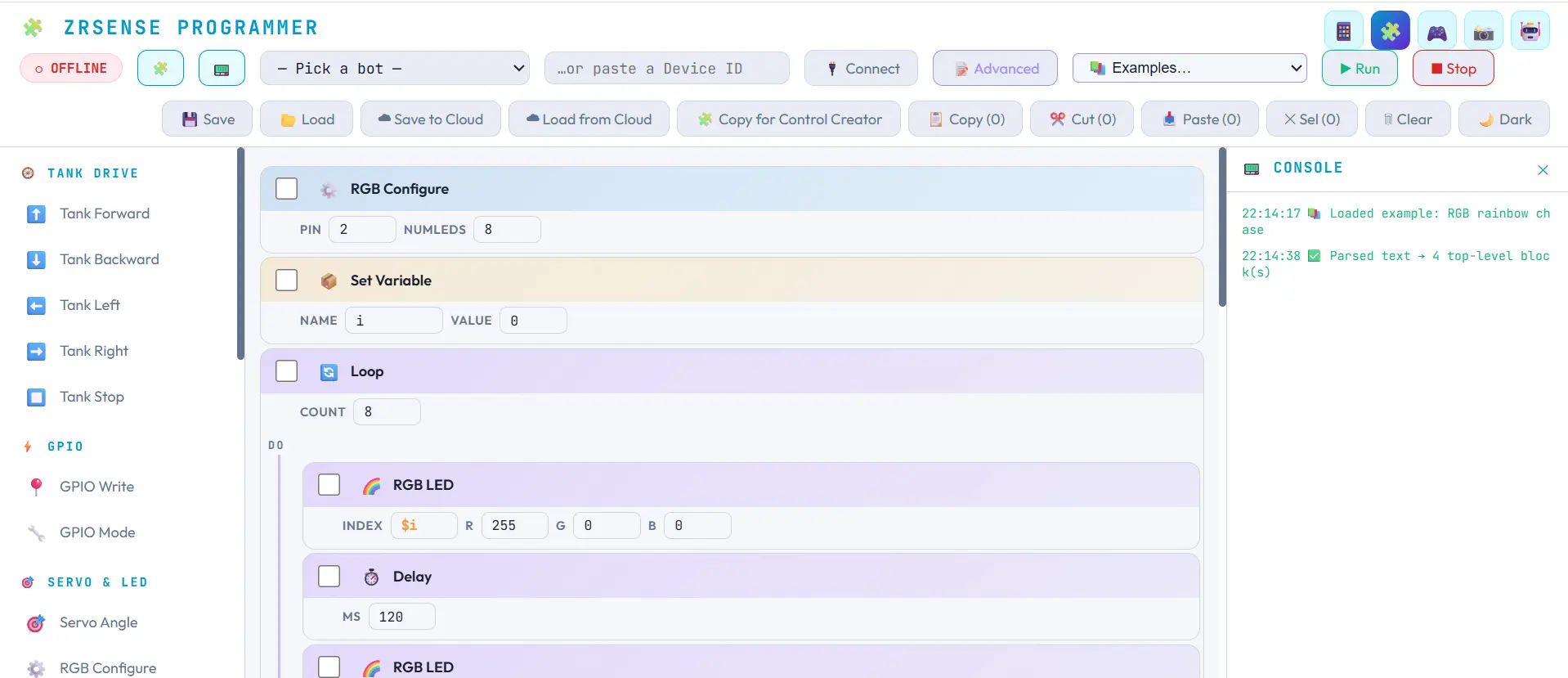This screenshot has width=1568, height=678.
Task: Select the Delay block checkbox
Action: tap(329, 577)
